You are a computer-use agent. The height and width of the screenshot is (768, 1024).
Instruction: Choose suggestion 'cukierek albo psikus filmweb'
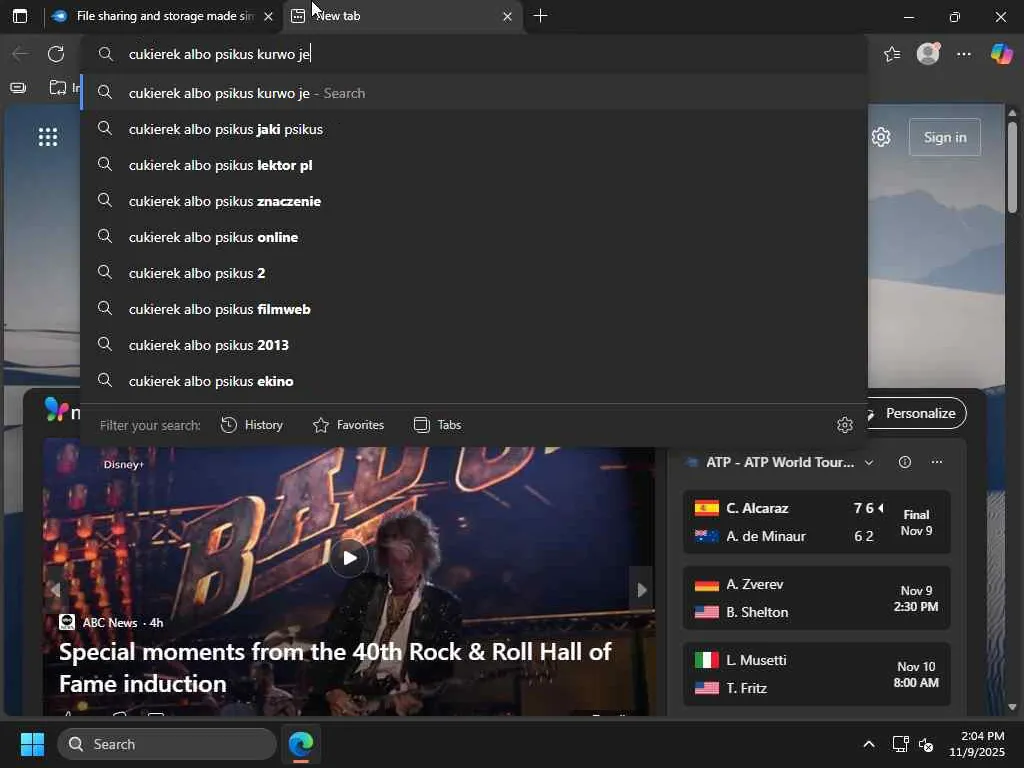tap(474, 309)
